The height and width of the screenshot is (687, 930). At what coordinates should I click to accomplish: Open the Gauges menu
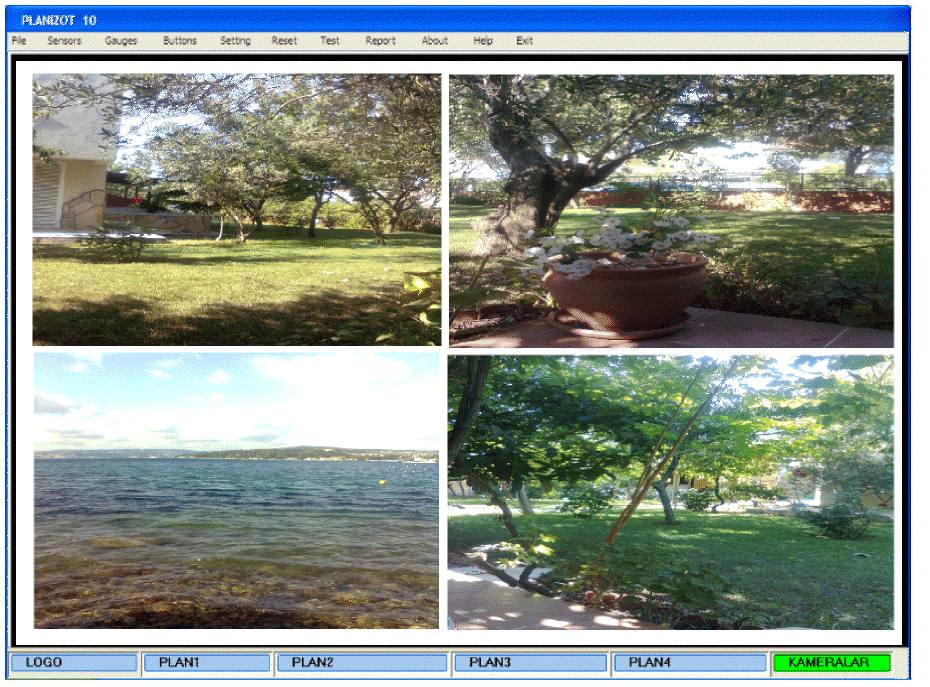click(121, 41)
